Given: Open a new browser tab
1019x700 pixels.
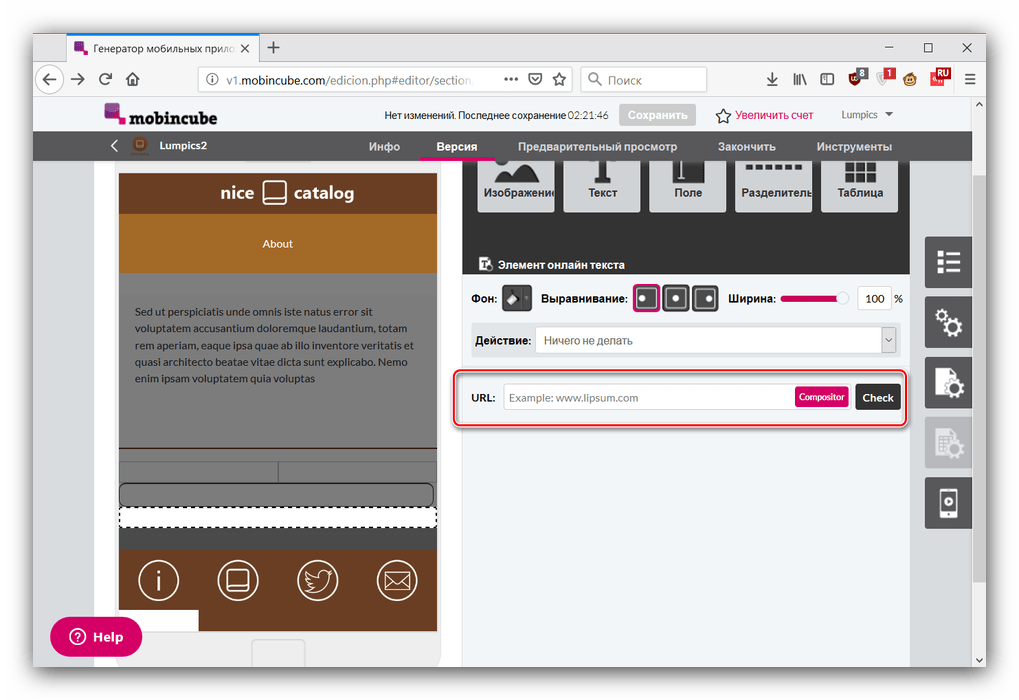Looking at the screenshot, I should [x=274, y=47].
